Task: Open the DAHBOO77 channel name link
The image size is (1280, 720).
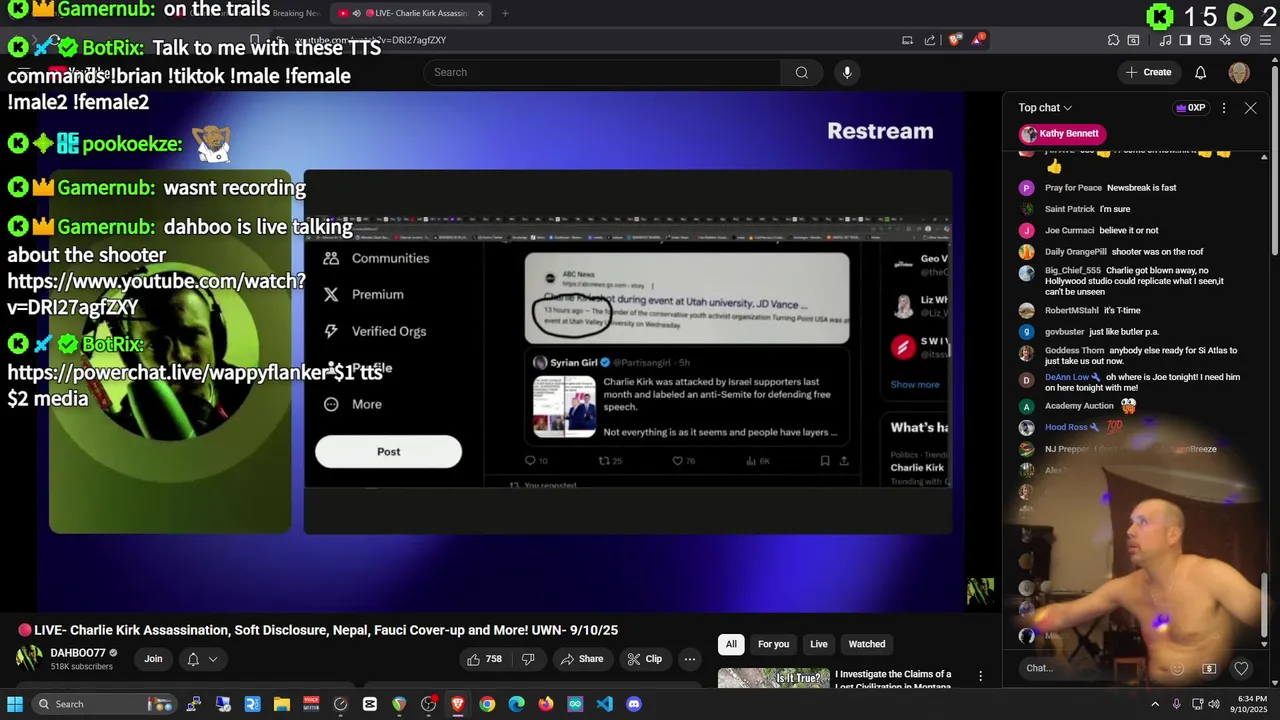Action: 78,653
